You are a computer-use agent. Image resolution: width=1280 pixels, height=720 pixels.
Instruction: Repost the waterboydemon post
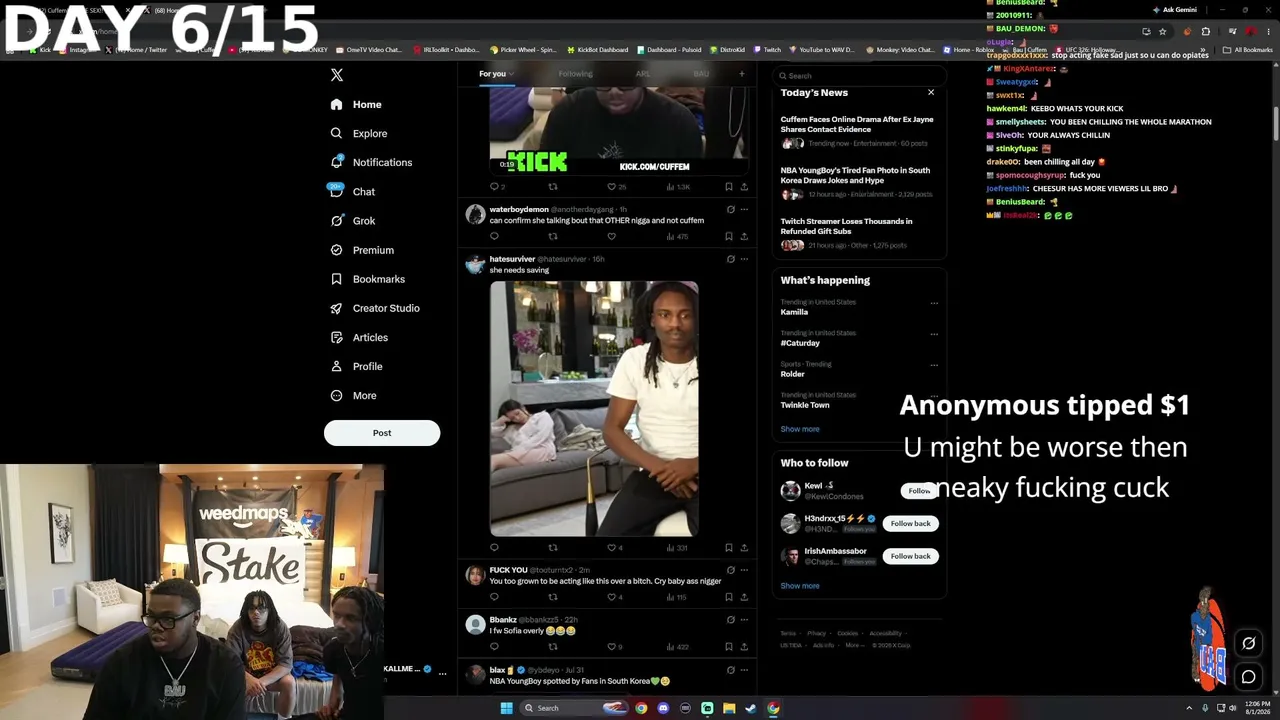[x=552, y=237]
